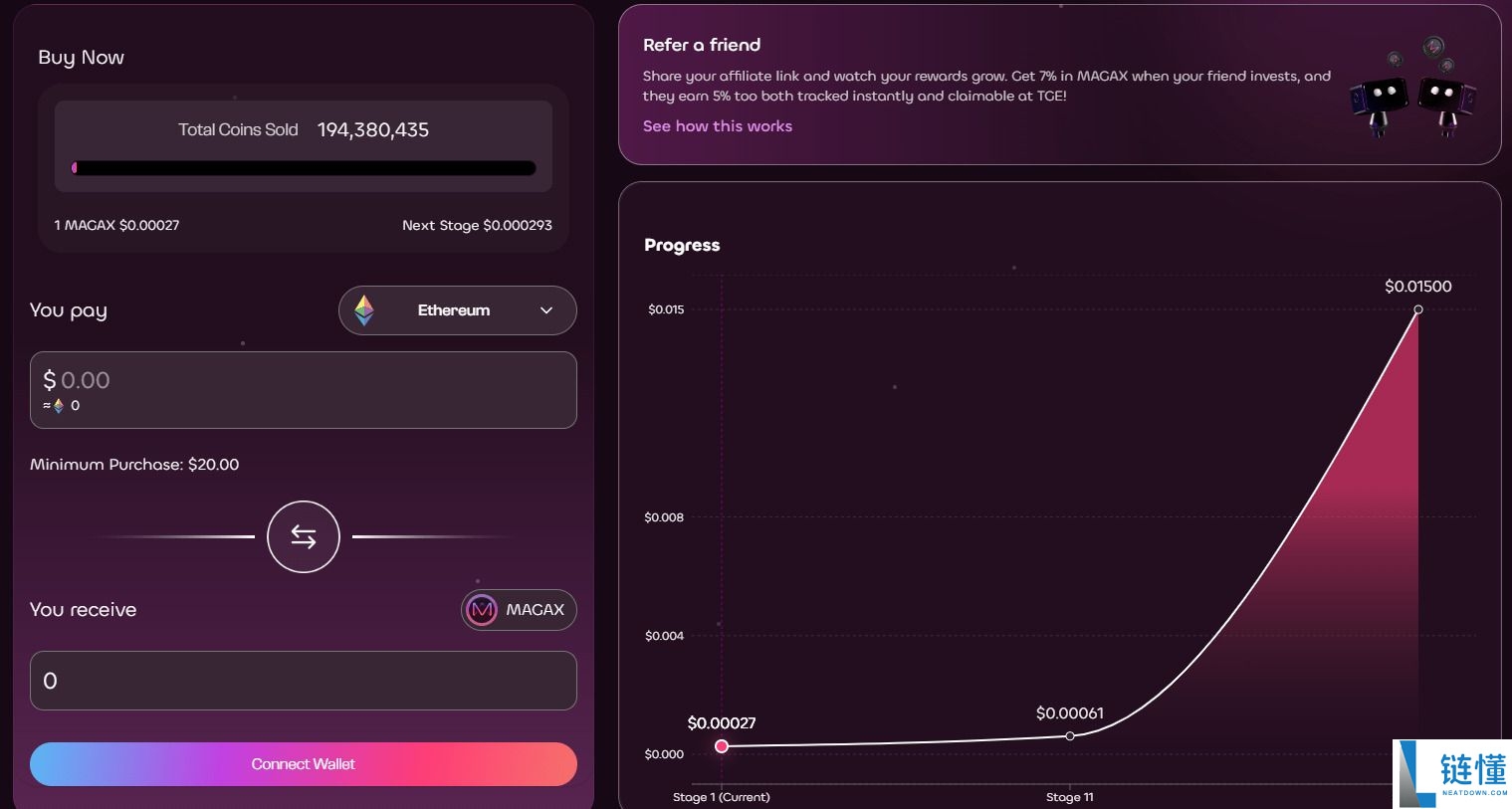Click the Next Stage price label

(477, 226)
